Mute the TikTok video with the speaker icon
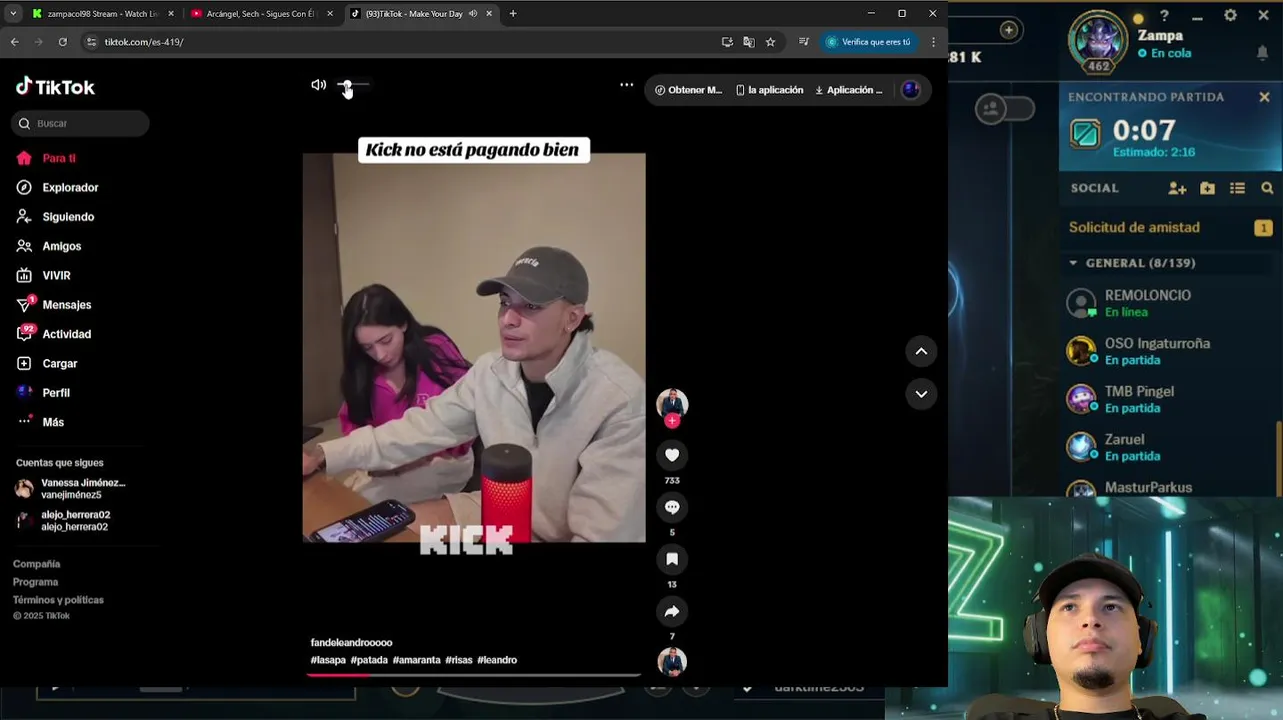Image resolution: width=1283 pixels, height=720 pixels. 318,85
